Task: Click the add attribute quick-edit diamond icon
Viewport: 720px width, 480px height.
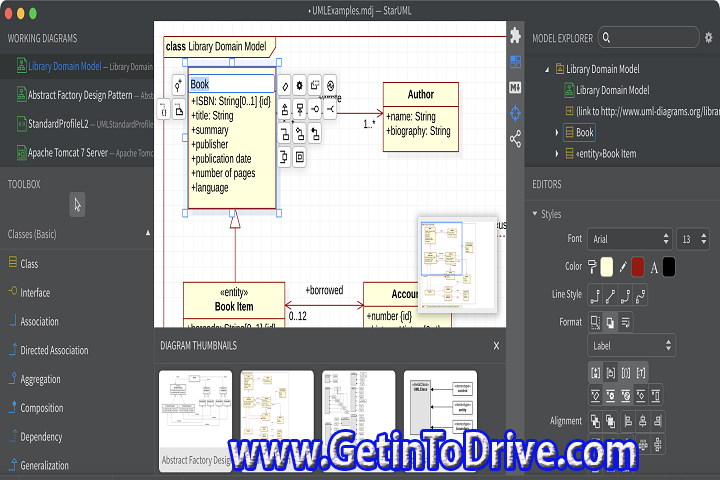Action: point(285,85)
